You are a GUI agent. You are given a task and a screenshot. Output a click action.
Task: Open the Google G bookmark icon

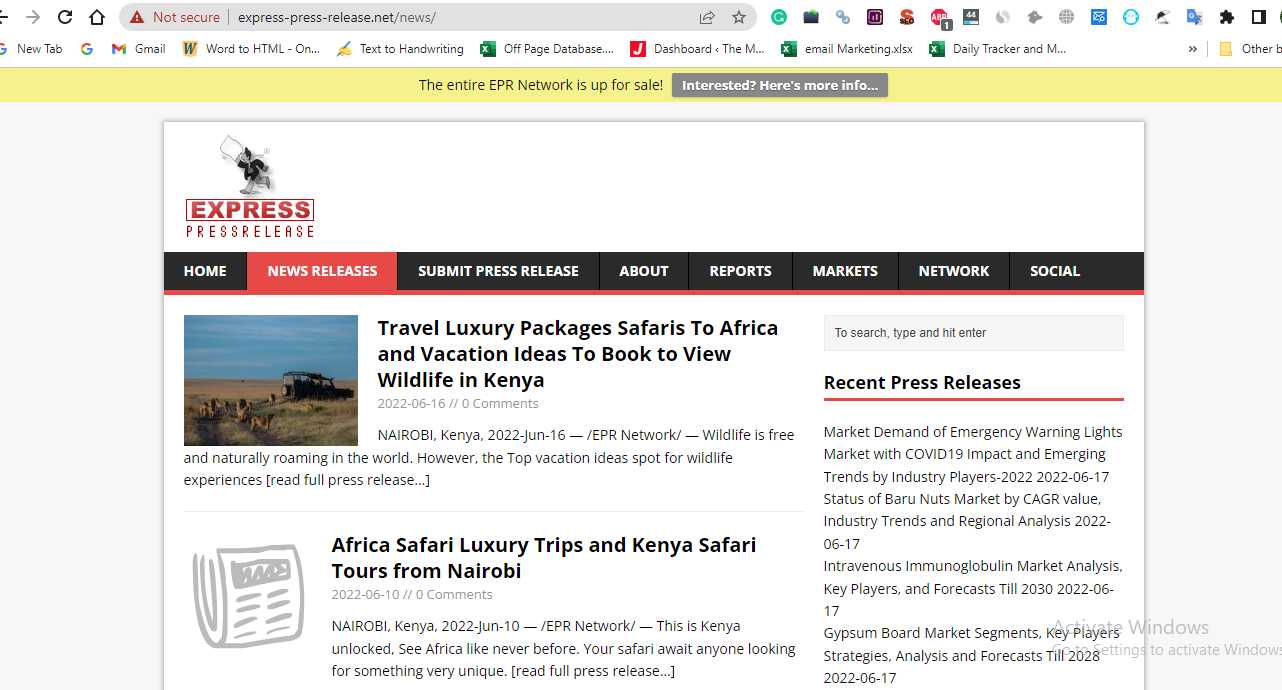tap(87, 48)
